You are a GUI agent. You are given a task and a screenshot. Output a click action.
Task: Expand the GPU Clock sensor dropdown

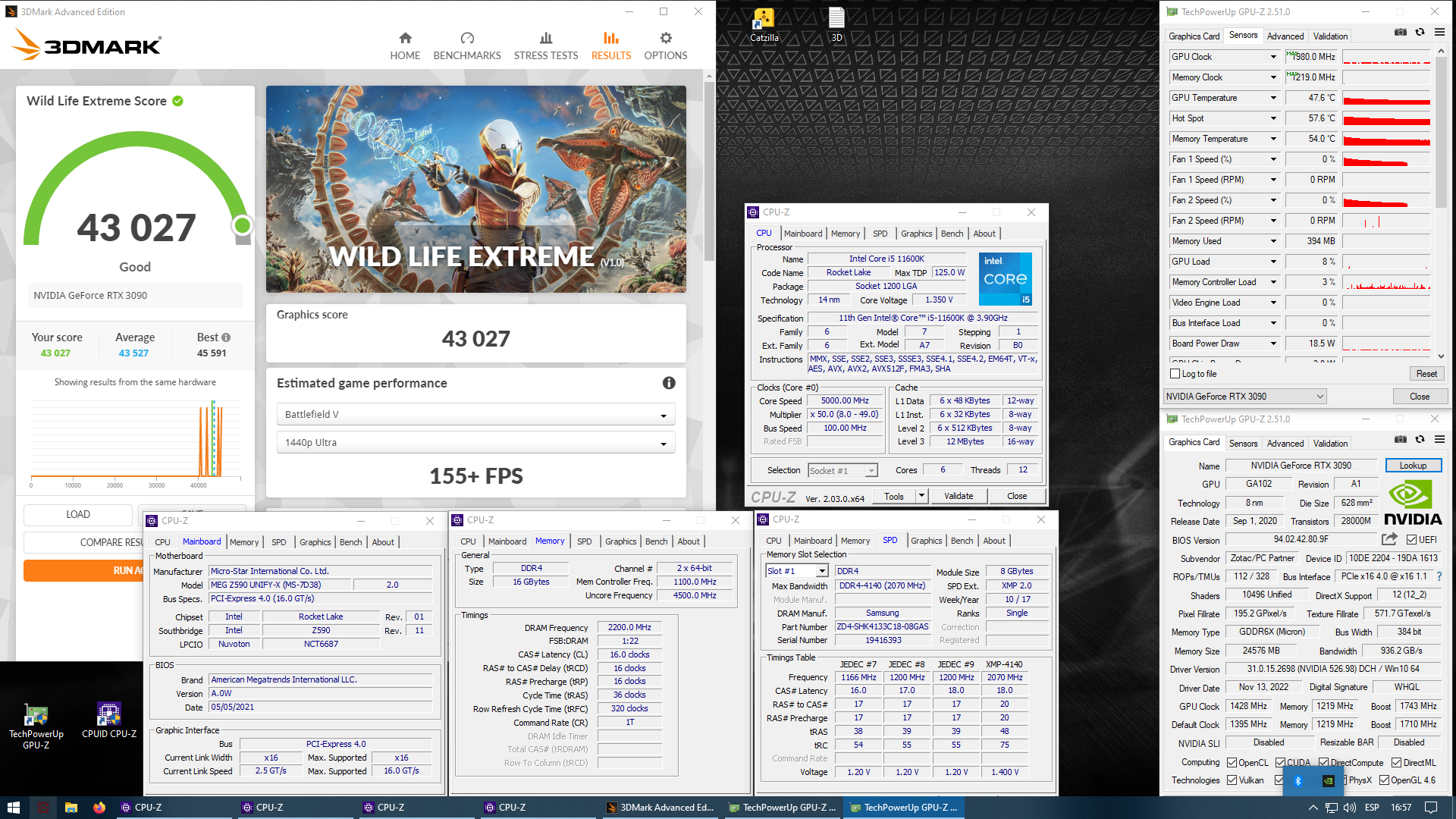click(x=1273, y=57)
